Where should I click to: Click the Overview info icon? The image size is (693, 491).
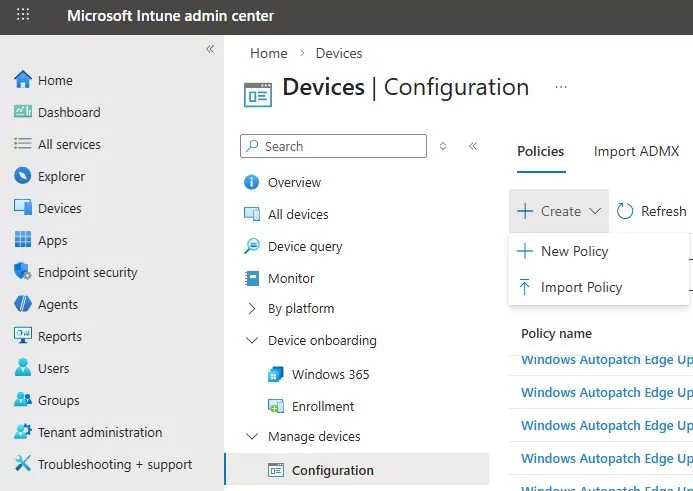tap(251, 182)
